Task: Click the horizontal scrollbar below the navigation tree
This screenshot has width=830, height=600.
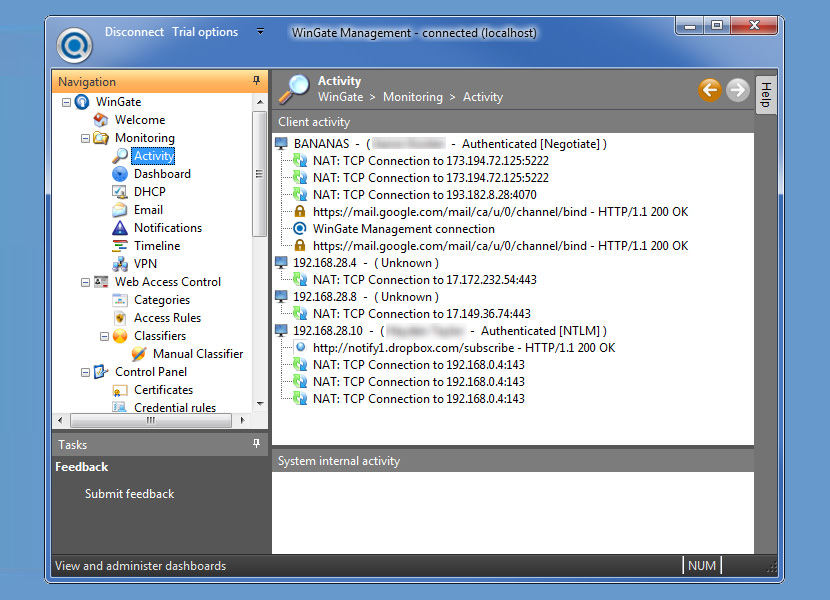Action: [x=150, y=420]
